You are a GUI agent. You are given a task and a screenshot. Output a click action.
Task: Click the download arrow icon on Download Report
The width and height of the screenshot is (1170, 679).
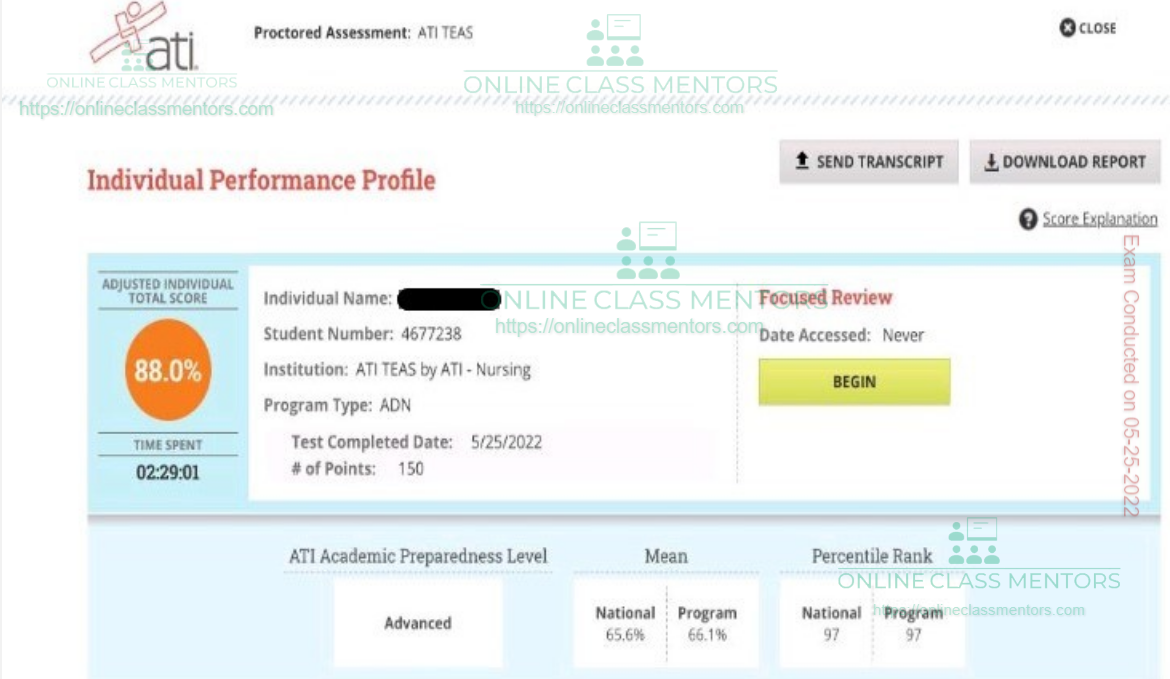coord(991,162)
